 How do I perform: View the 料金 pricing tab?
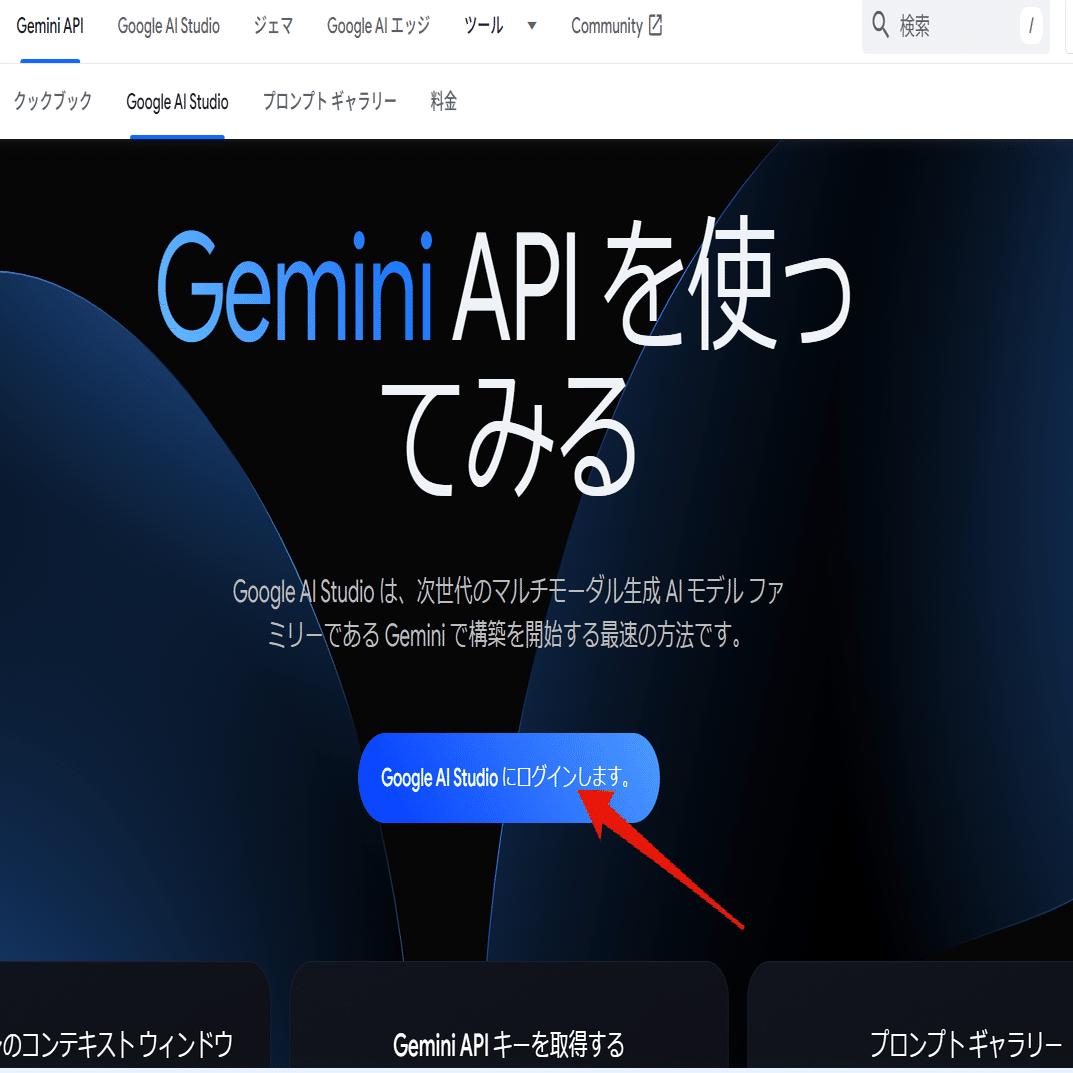pos(443,101)
